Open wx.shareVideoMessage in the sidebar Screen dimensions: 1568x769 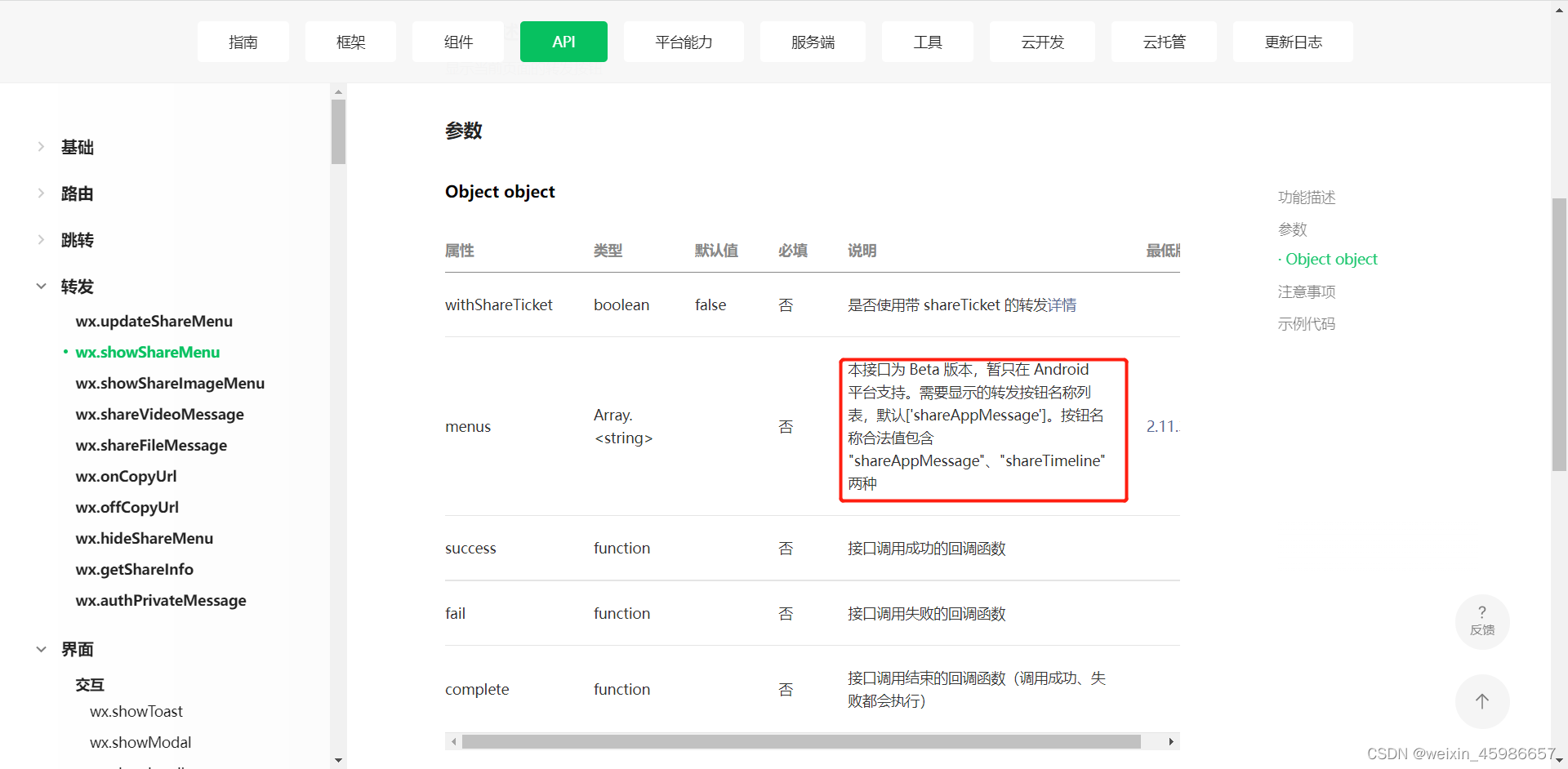pos(159,414)
